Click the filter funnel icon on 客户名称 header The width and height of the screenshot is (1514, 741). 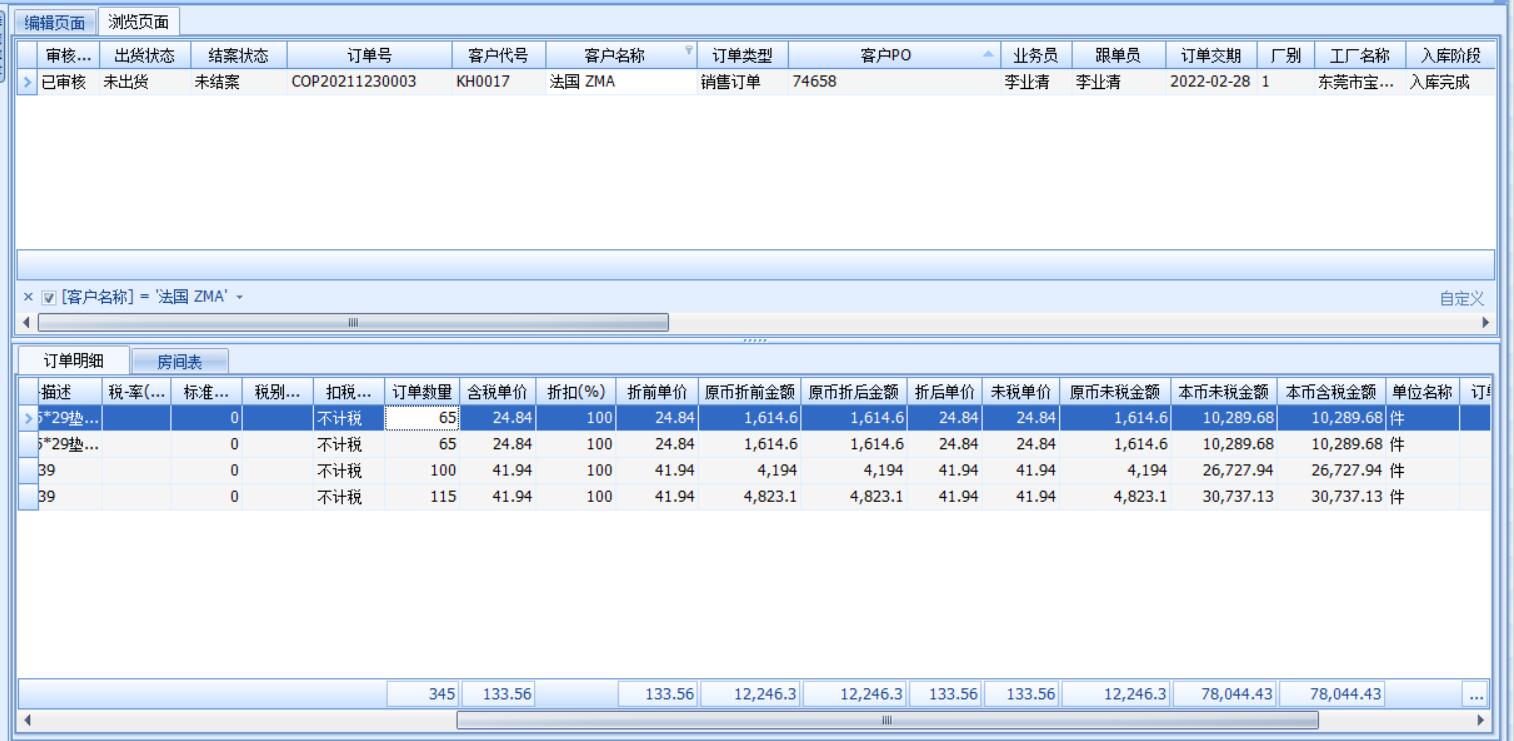(688, 50)
